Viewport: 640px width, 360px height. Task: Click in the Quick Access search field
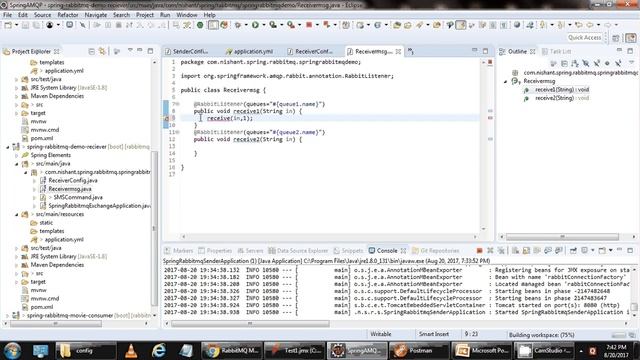click(584, 38)
